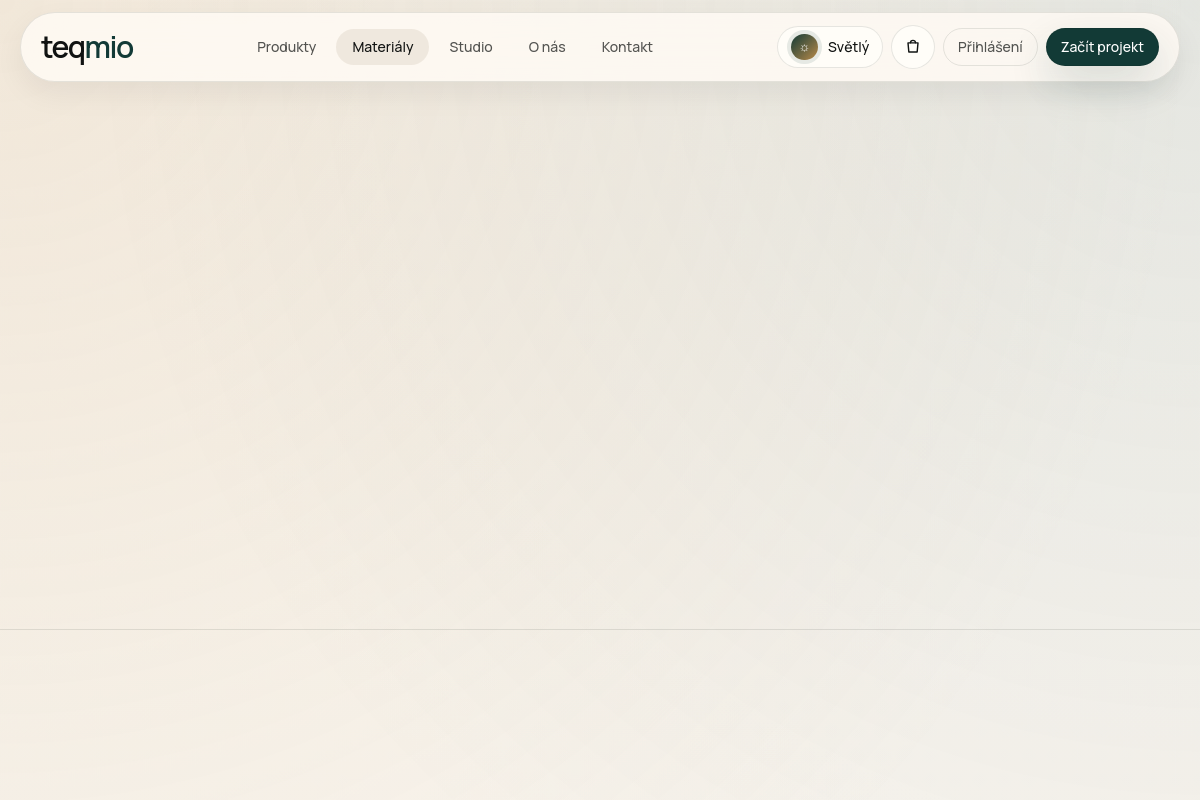Go to teqmio home via logo
1200x800 pixels.
tap(87, 47)
